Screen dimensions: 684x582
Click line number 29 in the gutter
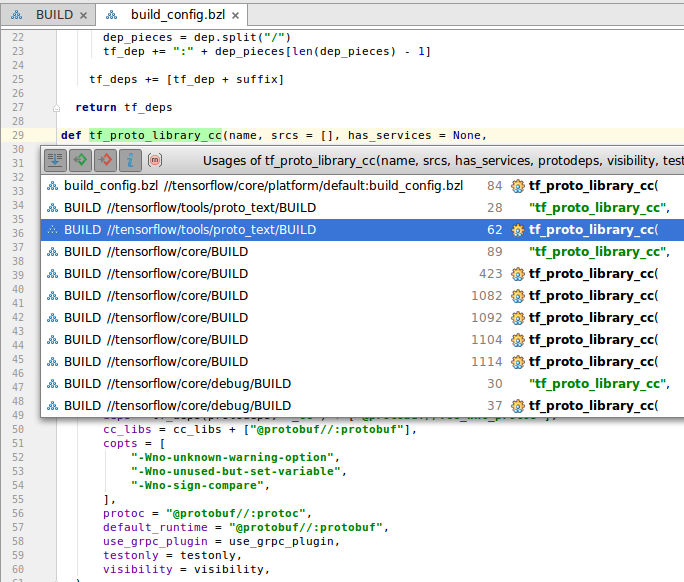click(x=18, y=135)
